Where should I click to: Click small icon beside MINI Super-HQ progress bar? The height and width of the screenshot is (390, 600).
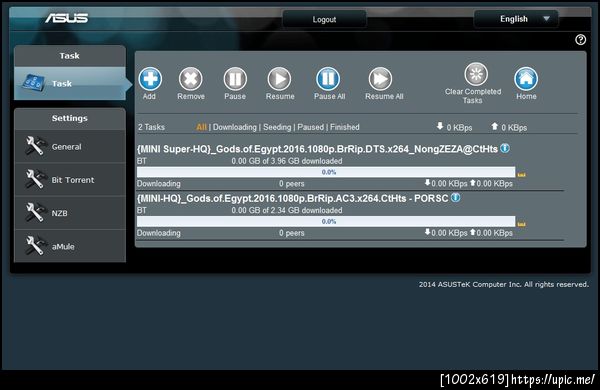point(521,174)
